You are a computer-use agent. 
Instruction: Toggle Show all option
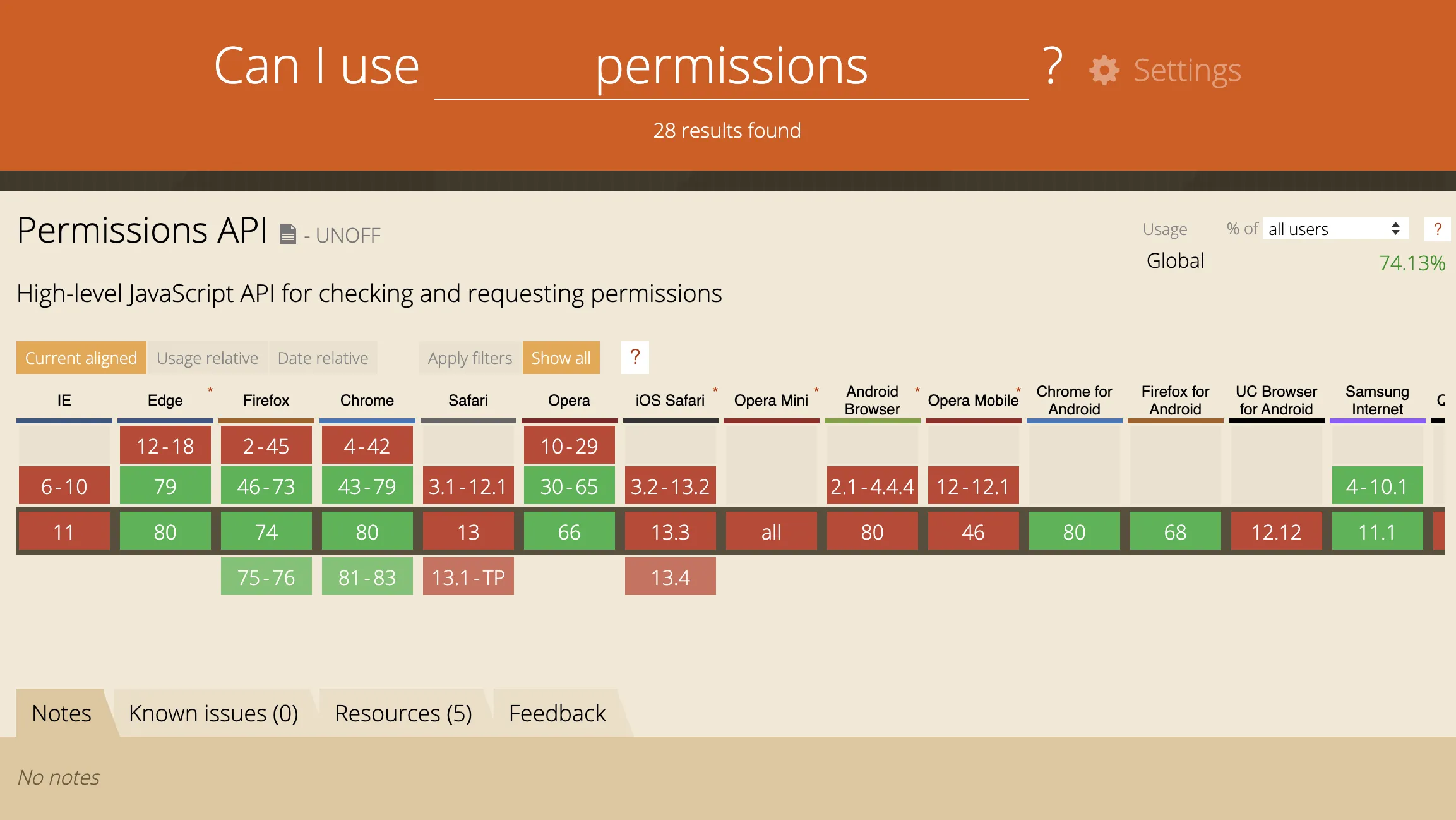click(561, 358)
